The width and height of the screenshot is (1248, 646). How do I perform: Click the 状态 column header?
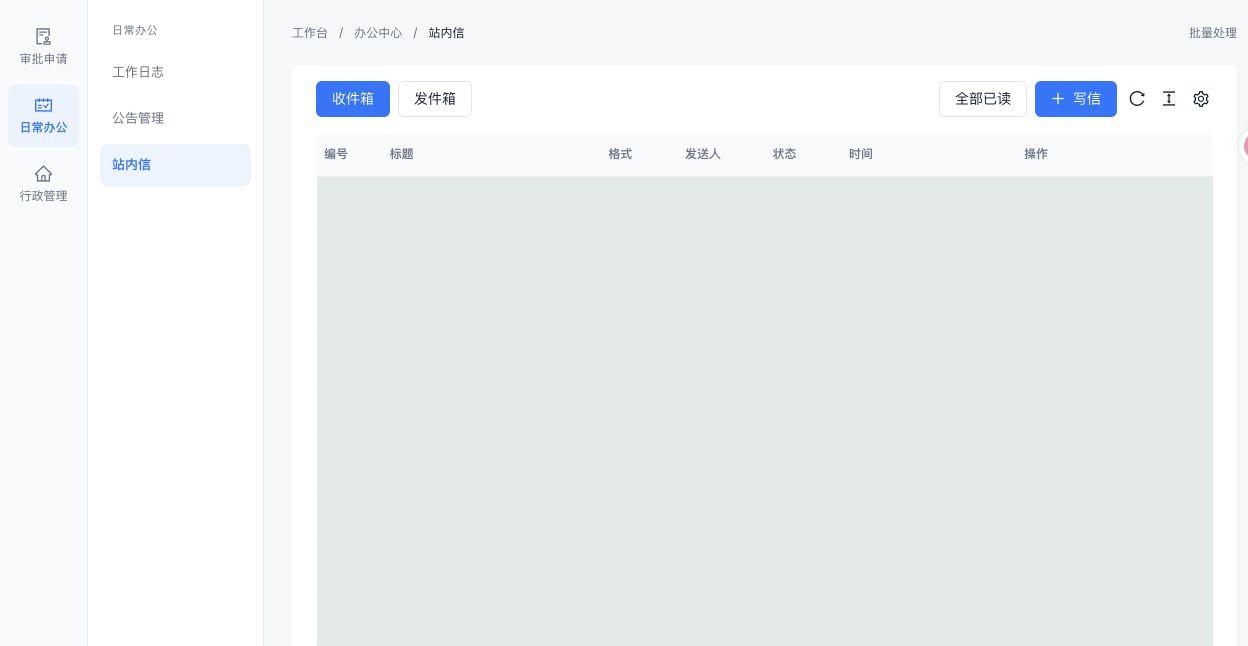click(785, 154)
